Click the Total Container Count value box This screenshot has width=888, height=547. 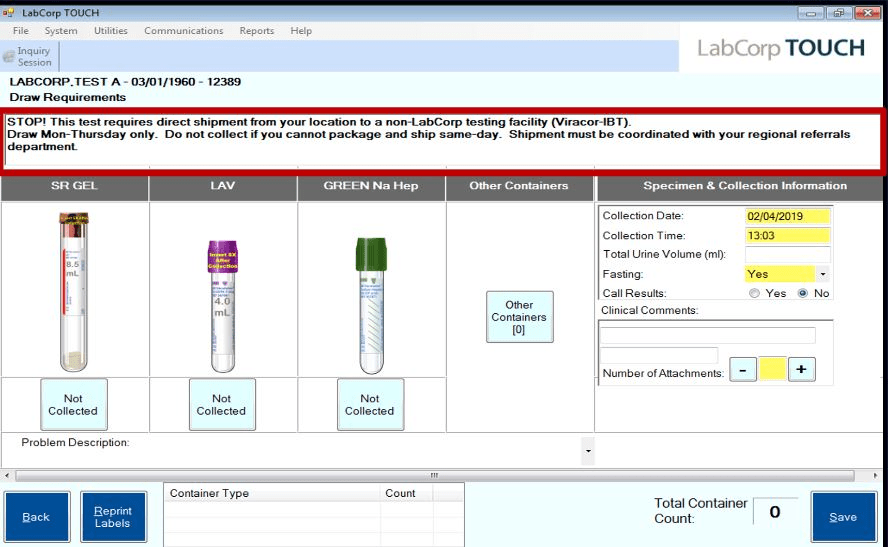(x=775, y=512)
